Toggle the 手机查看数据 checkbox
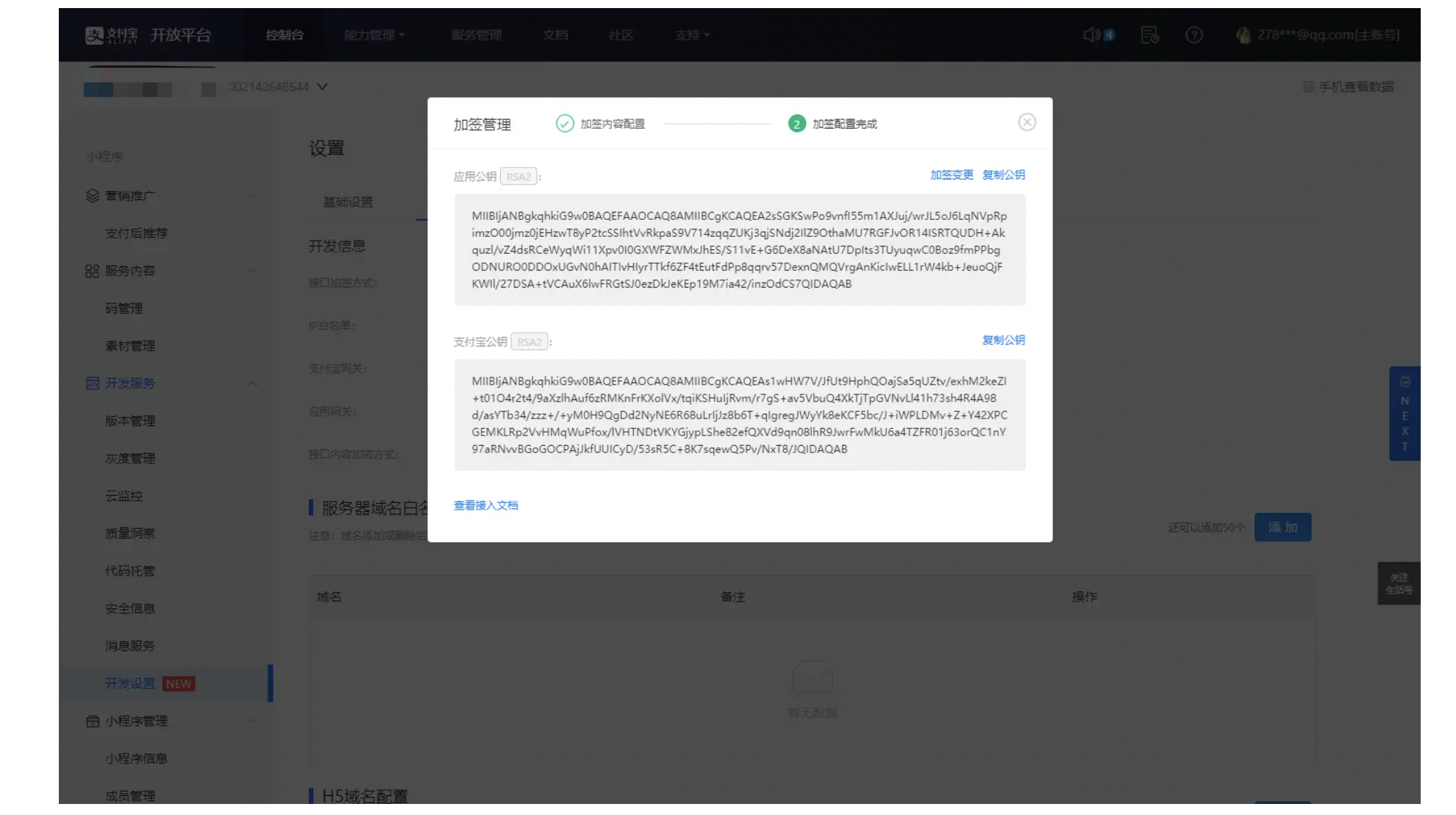The width and height of the screenshot is (1456, 815). point(1309,87)
